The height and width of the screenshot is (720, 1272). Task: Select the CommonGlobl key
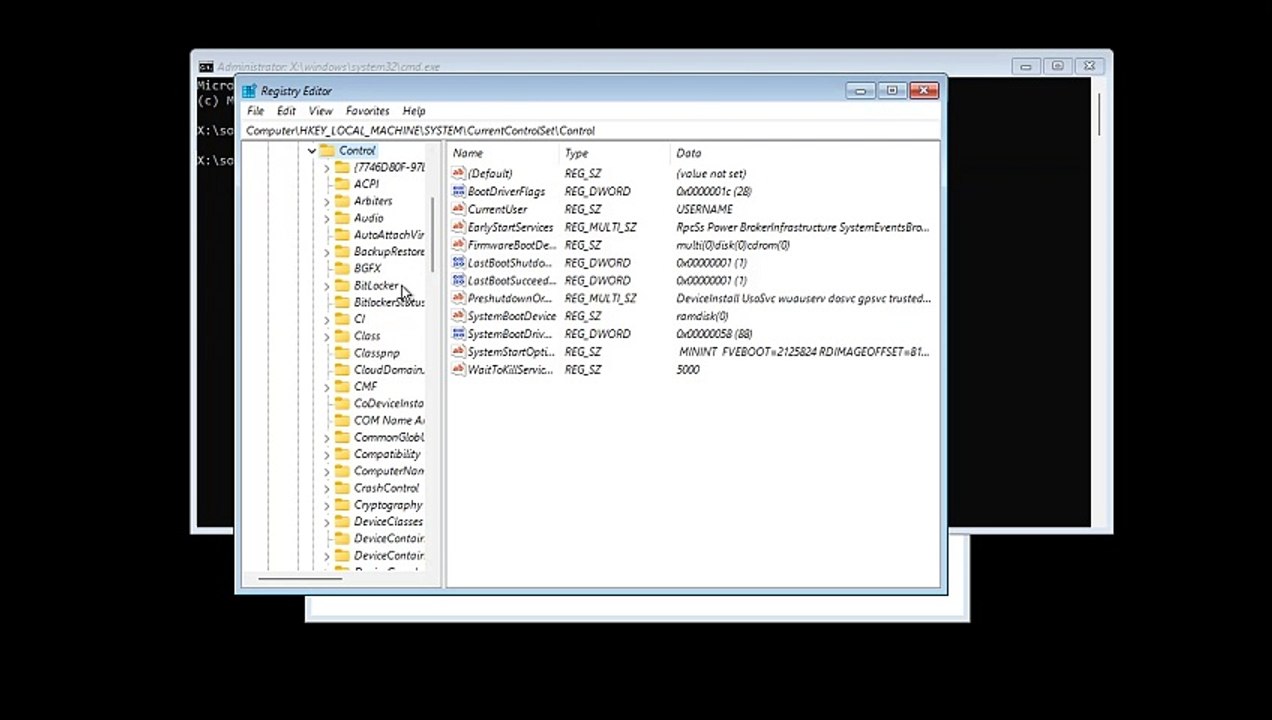click(x=389, y=437)
